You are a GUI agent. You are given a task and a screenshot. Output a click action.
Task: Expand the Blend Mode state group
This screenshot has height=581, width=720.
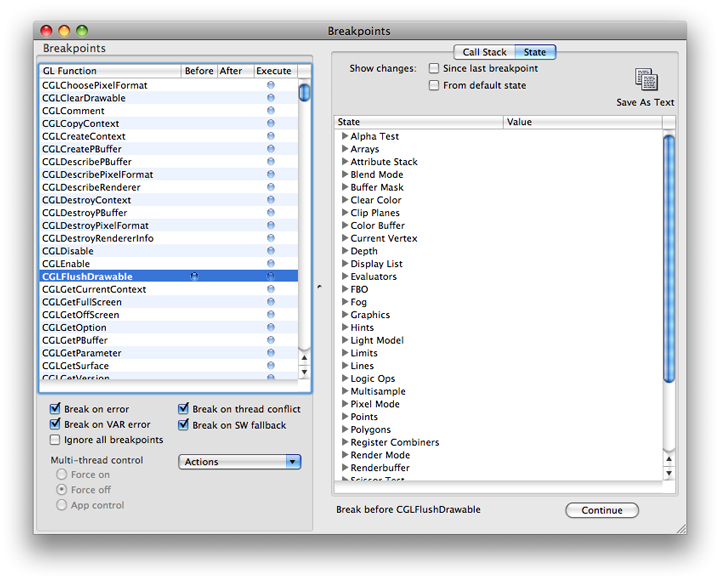344,174
